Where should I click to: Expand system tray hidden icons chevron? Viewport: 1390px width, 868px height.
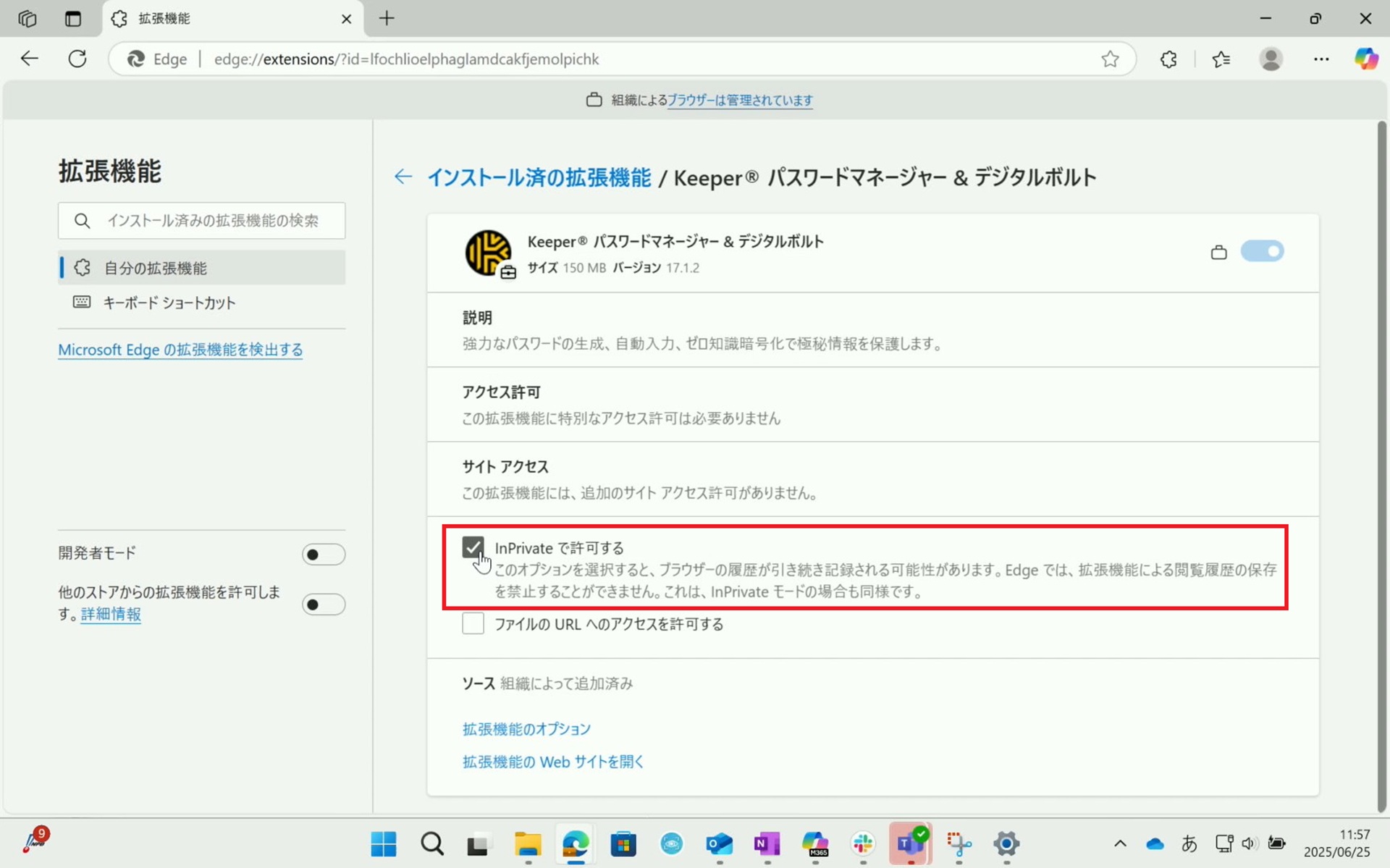(x=1120, y=843)
